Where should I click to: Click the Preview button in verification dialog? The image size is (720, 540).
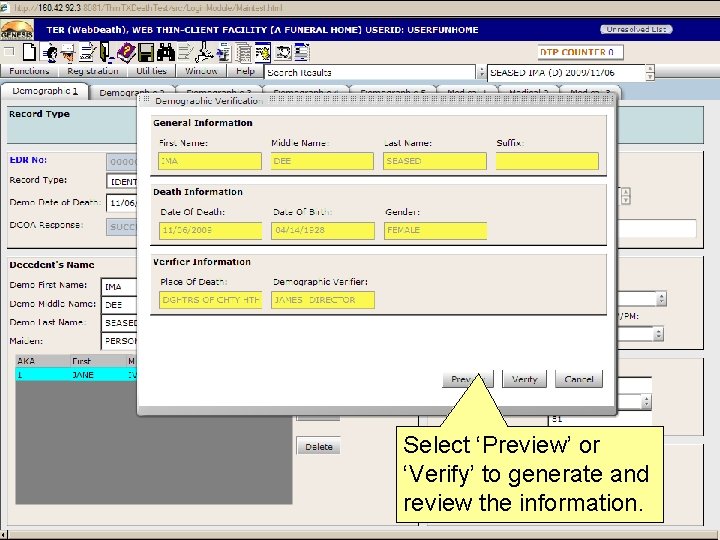click(467, 379)
